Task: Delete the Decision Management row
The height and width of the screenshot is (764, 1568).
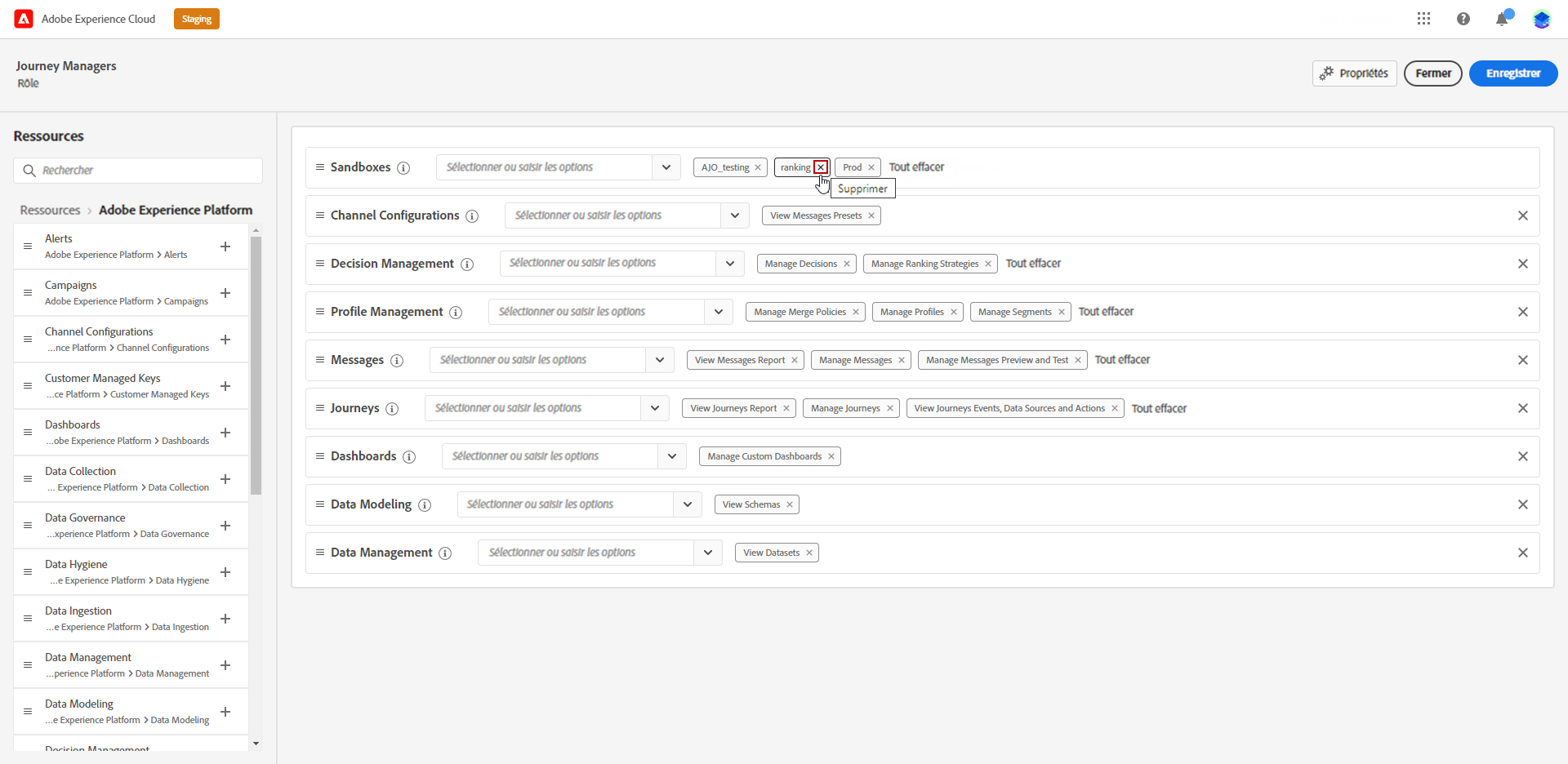Action: (x=1523, y=264)
